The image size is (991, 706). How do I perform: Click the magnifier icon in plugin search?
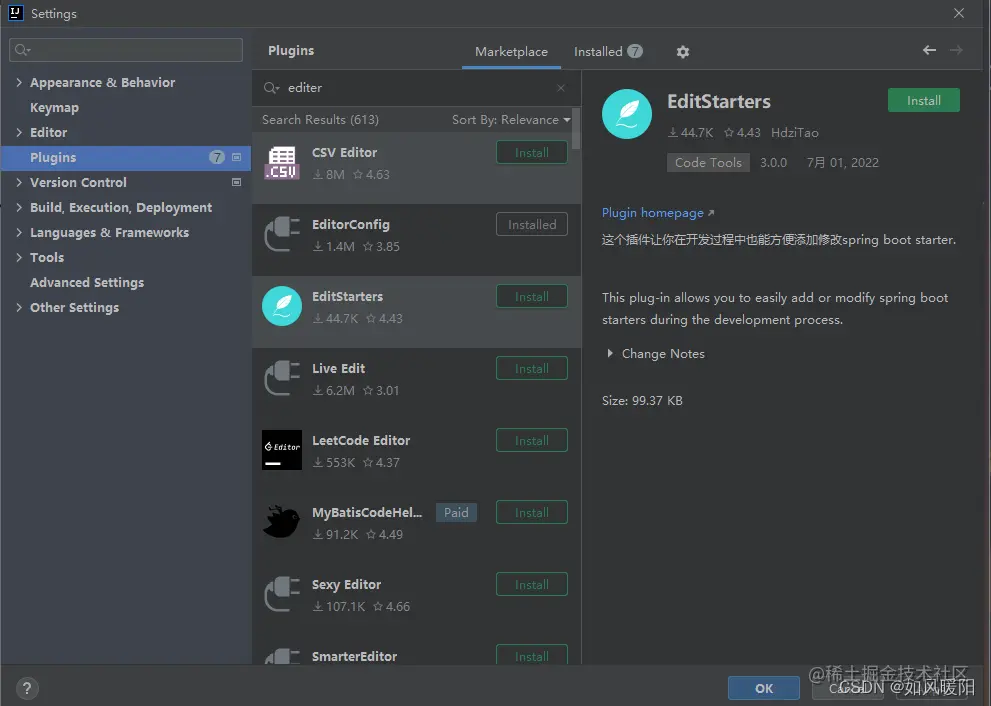click(x=271, y=88)
